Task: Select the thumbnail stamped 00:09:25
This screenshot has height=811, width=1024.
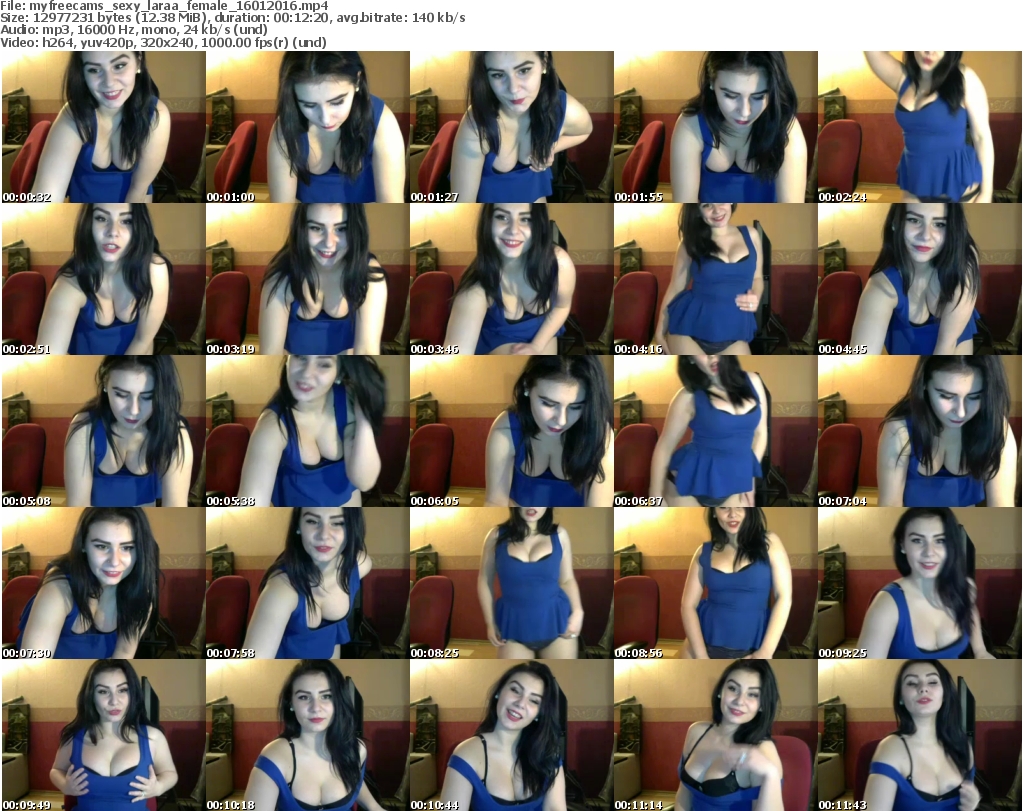Action: [920, 584]
